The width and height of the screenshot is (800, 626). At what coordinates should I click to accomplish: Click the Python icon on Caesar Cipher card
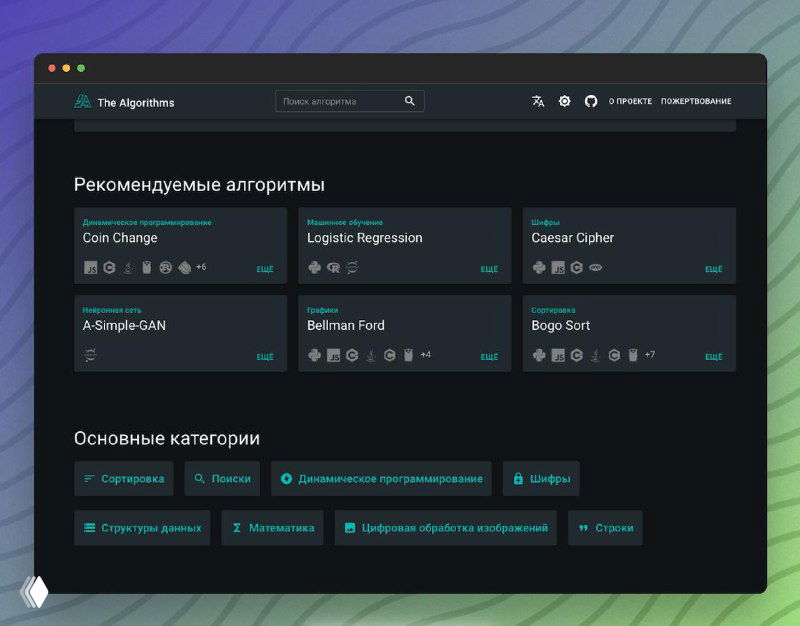[539, 268]
